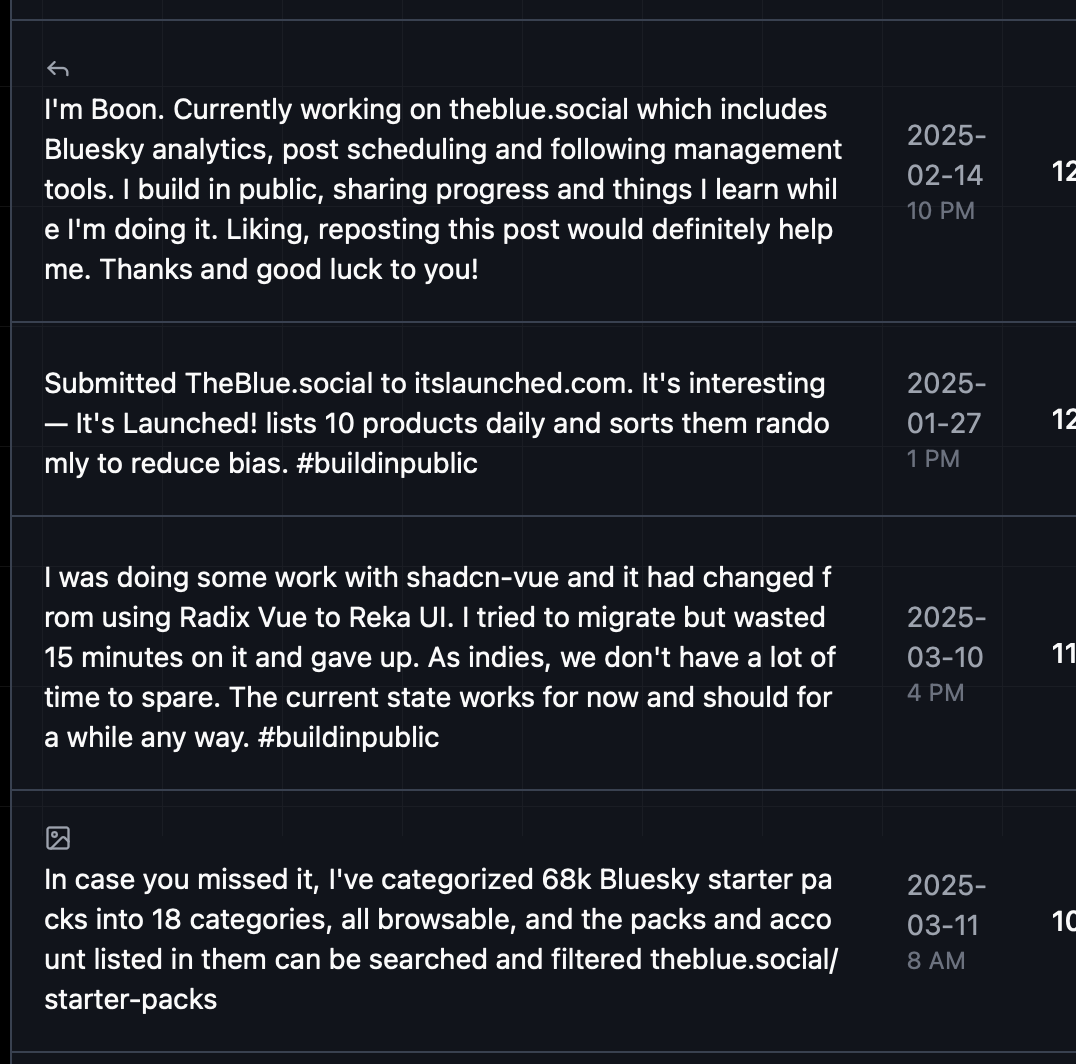Viewport: 1076px width, 1064px height.
Task: Click the 10 PM time label
Action: 941,211
